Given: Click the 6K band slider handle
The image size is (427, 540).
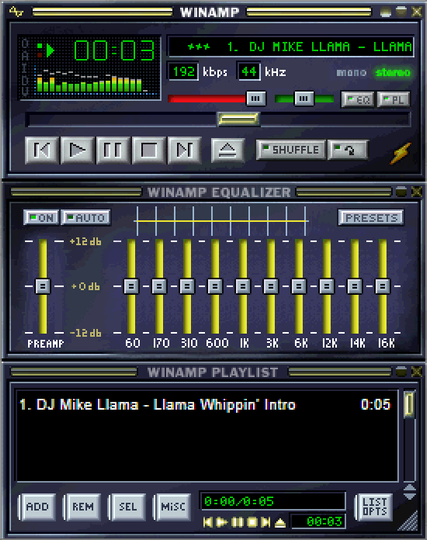Looking at the screenshot, I should click(x=299, y=286).
